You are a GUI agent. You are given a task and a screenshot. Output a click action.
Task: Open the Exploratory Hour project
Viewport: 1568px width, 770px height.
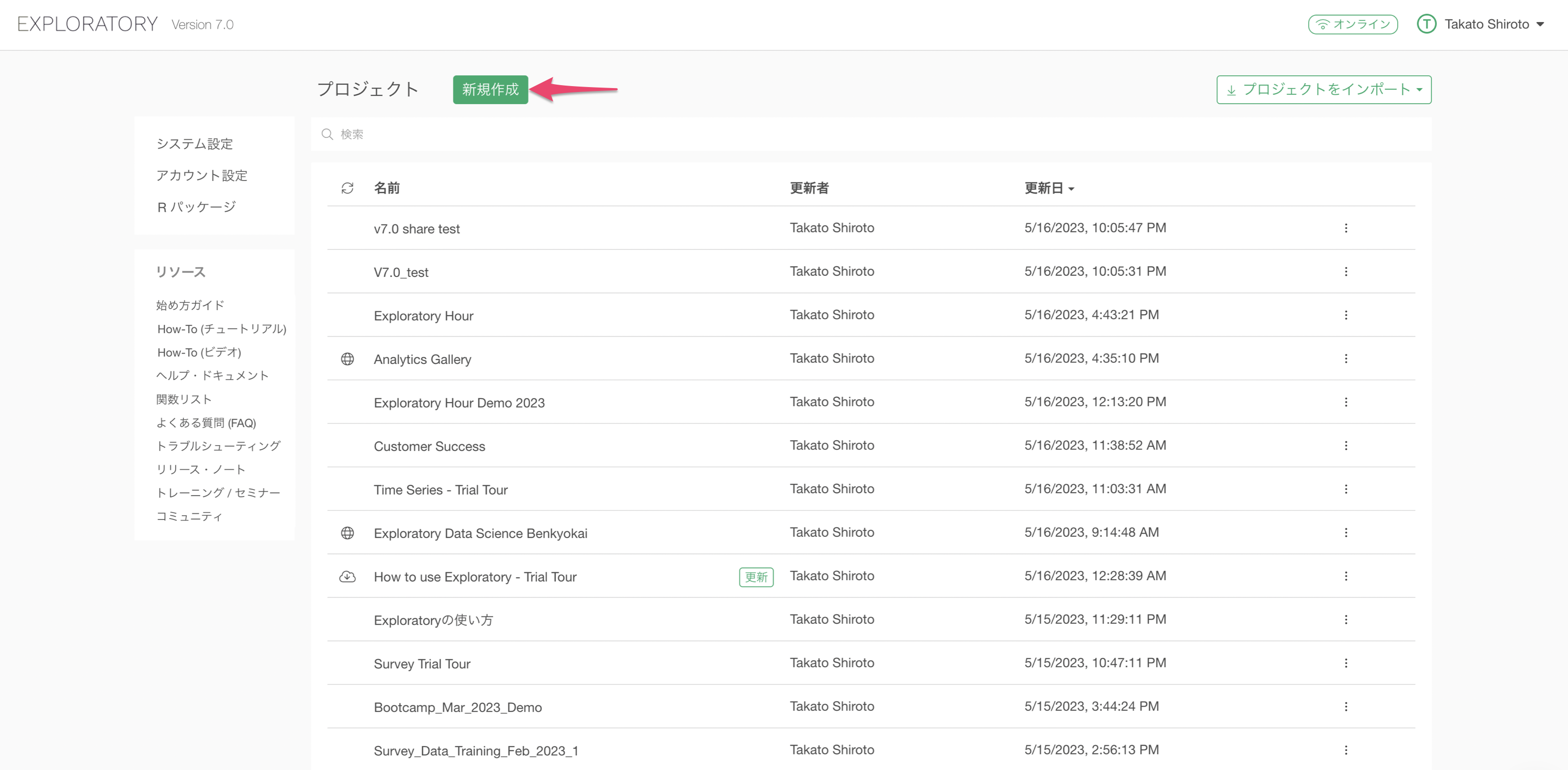[423, 316]
